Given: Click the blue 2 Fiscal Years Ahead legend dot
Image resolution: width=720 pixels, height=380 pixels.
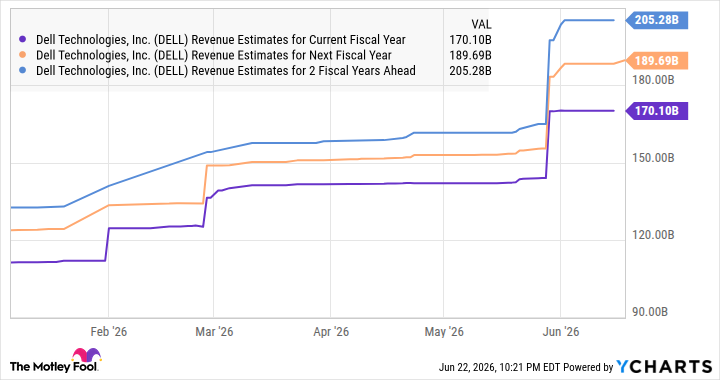Looking at the screenshot, I should [23, 71].
